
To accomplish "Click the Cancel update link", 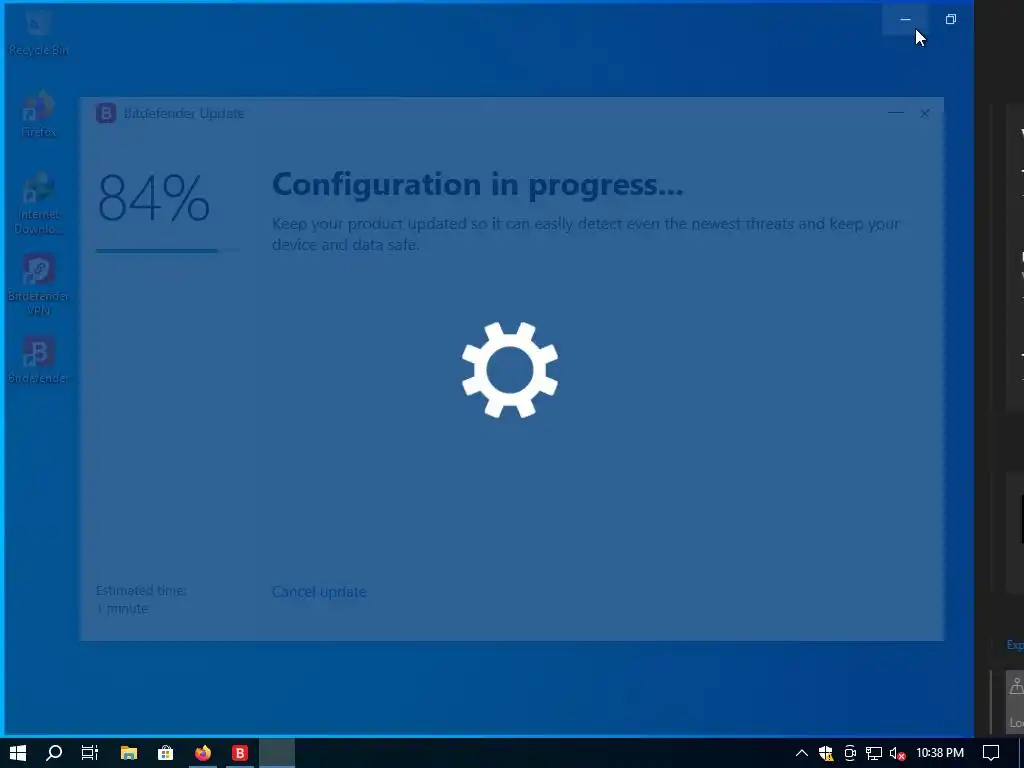I will (319, 592).
